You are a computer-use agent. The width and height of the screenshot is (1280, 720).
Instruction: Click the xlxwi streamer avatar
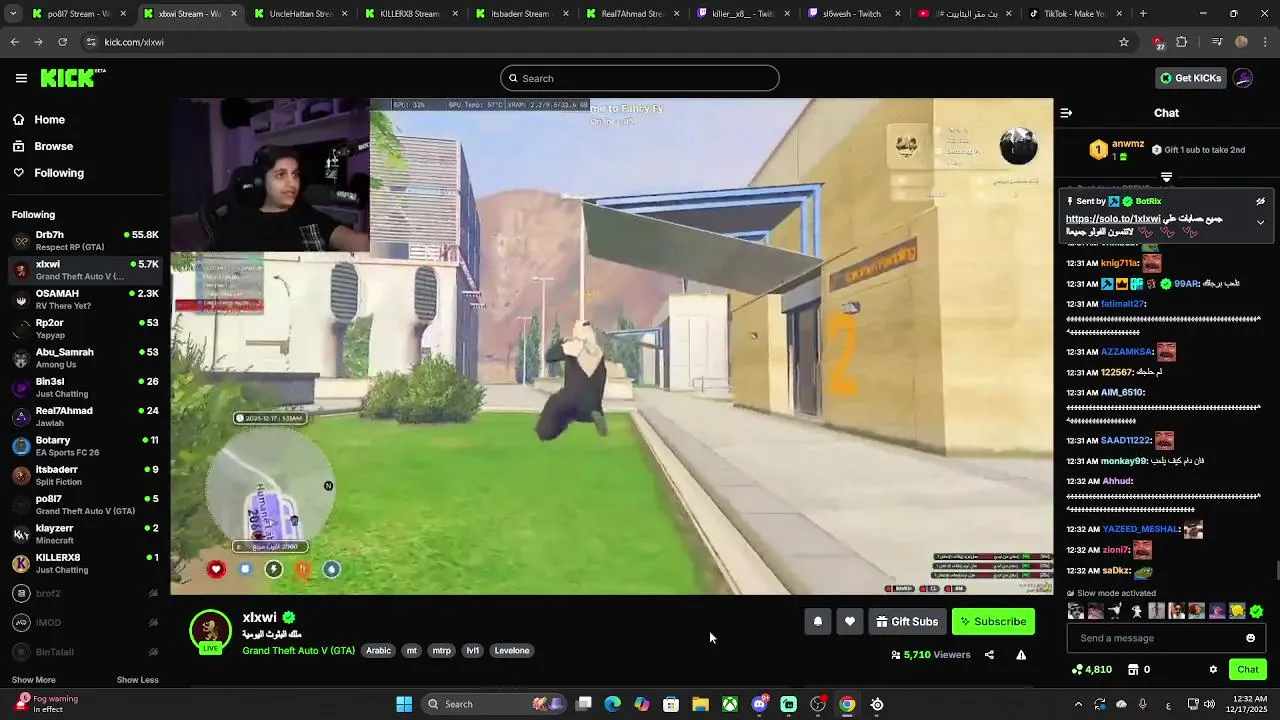pos(210,630)
